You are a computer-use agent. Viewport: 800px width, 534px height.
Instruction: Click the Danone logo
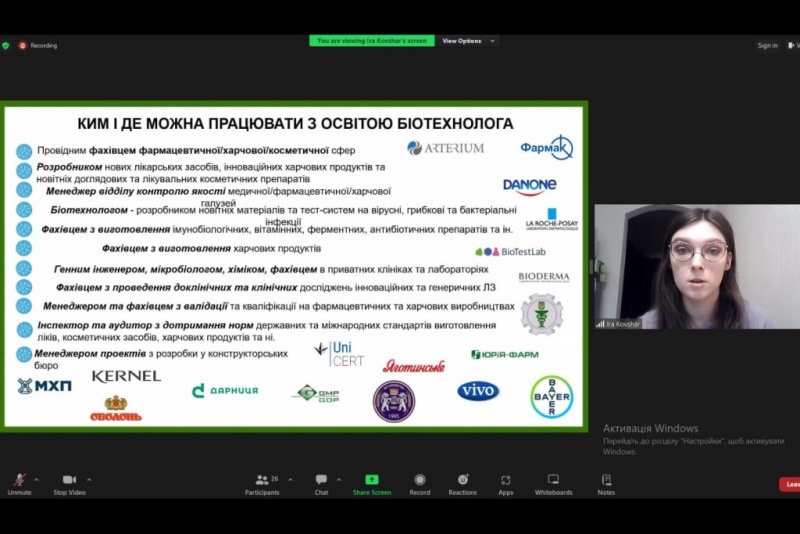pos(530,186)
